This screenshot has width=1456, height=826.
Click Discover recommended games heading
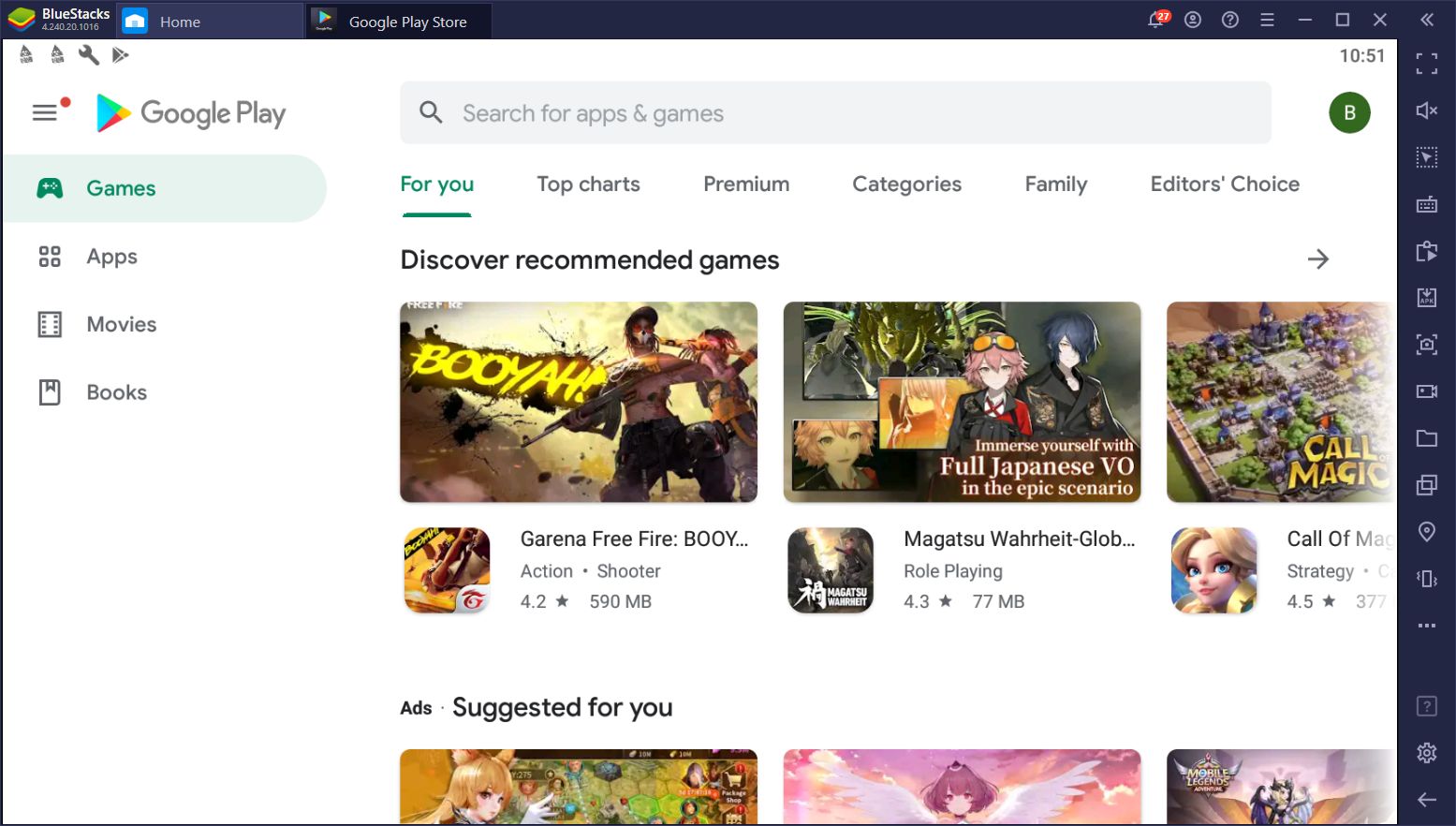pyautogui.click(x=590, y=259)
